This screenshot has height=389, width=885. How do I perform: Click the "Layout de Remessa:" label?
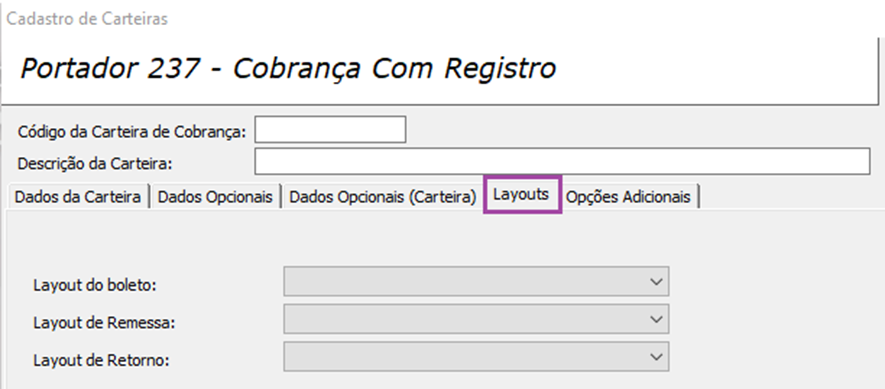[104, 323]
